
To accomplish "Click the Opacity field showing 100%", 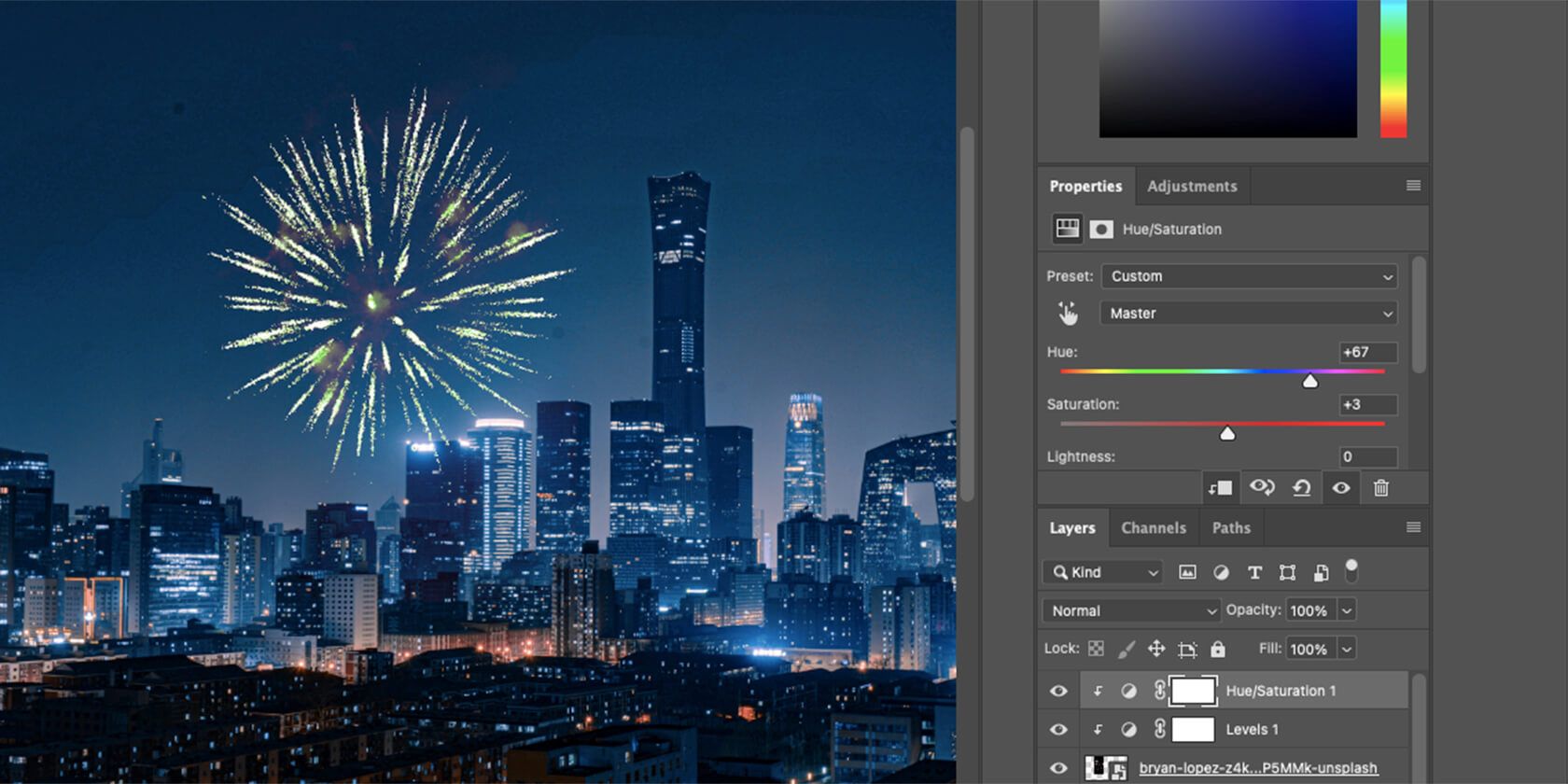I will [1309, 610].
